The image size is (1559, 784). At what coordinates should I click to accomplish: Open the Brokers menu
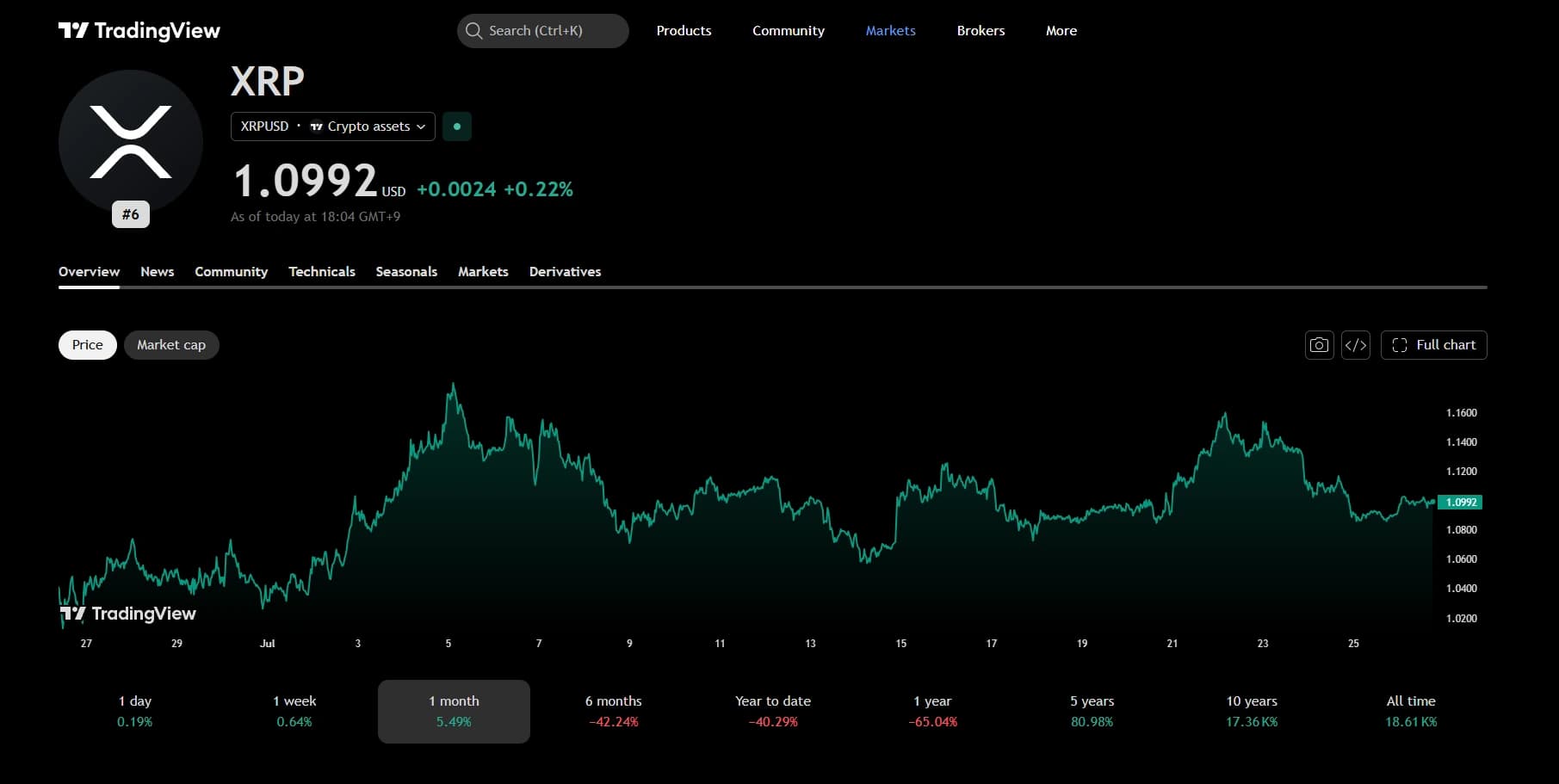[981, 31]
